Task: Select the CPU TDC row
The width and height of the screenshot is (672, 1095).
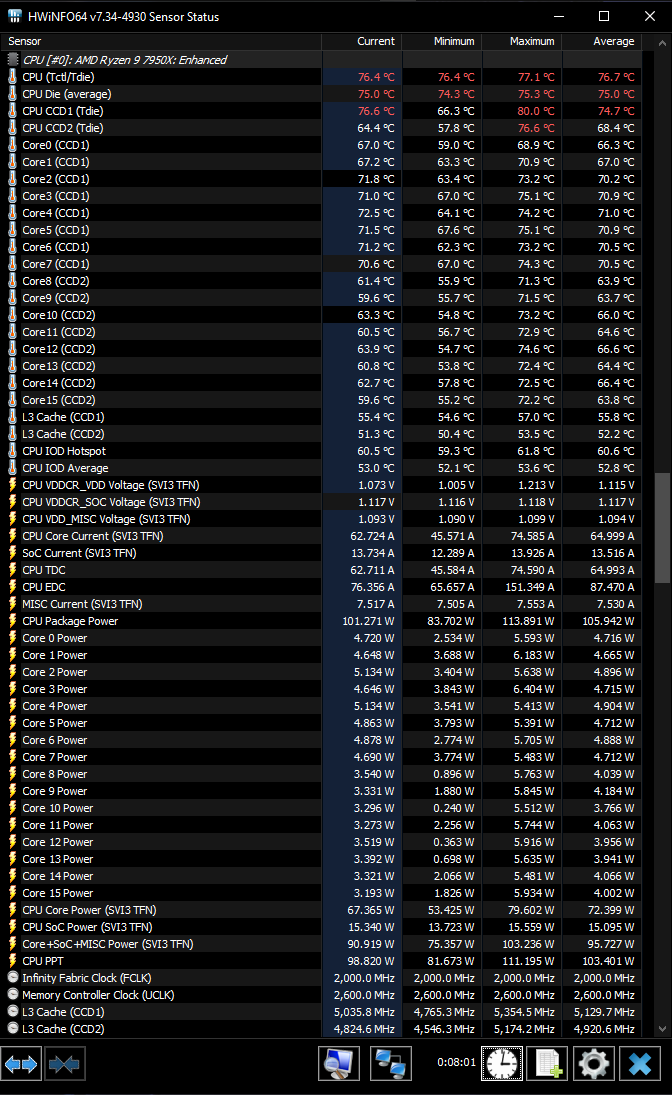Action: click(x=321, y=570)
